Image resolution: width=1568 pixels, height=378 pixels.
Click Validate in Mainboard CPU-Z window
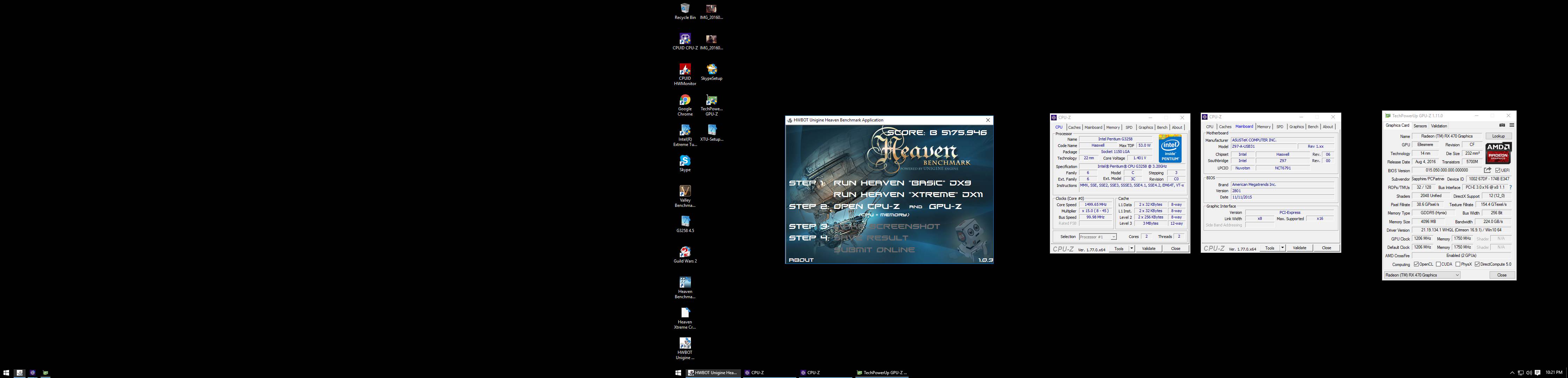click(x=1300, y=248)
